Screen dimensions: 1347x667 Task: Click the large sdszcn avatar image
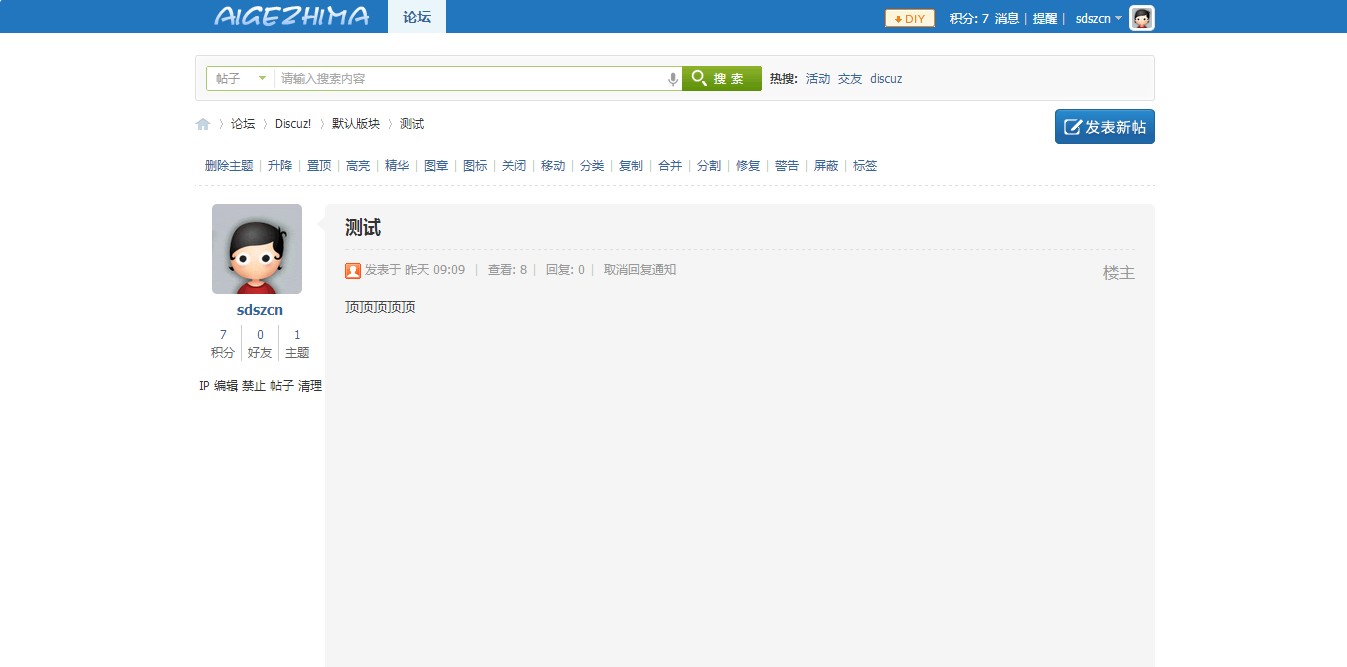pyautogui.click(x=257, y=249)
